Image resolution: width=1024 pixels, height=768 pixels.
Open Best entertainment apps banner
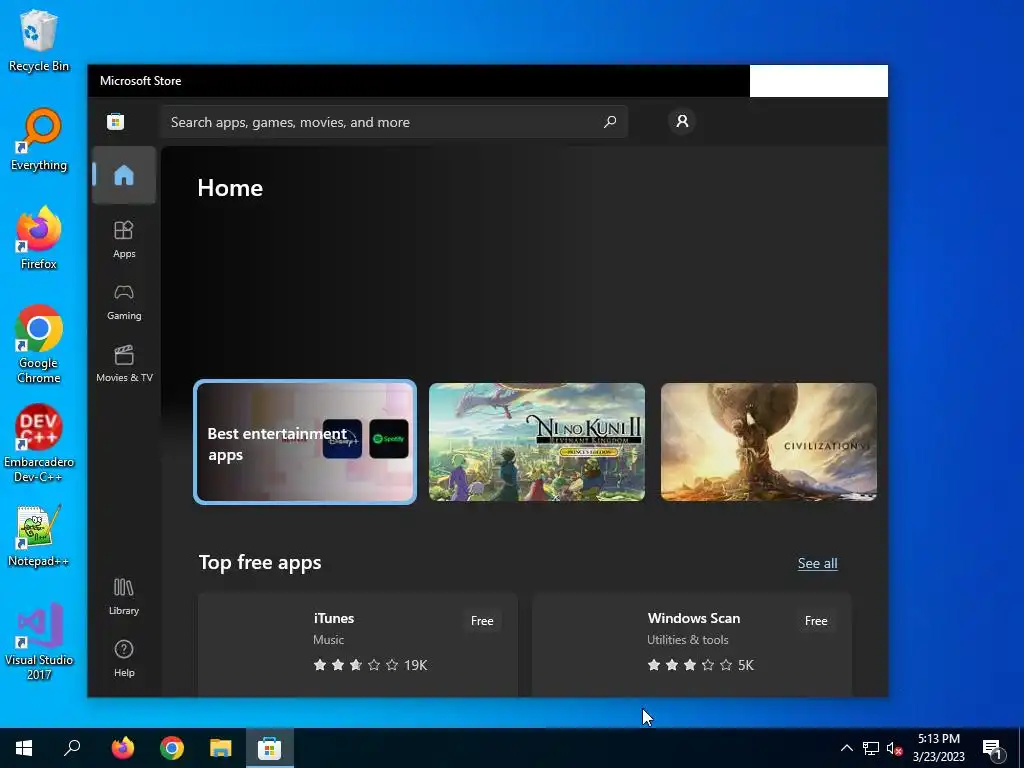tap(305, 442)
